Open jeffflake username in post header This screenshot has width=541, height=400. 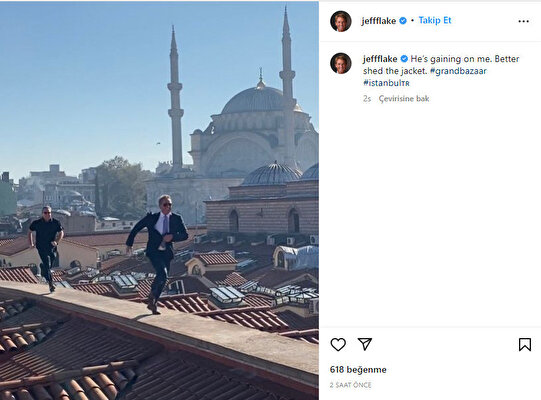(378, 21)
